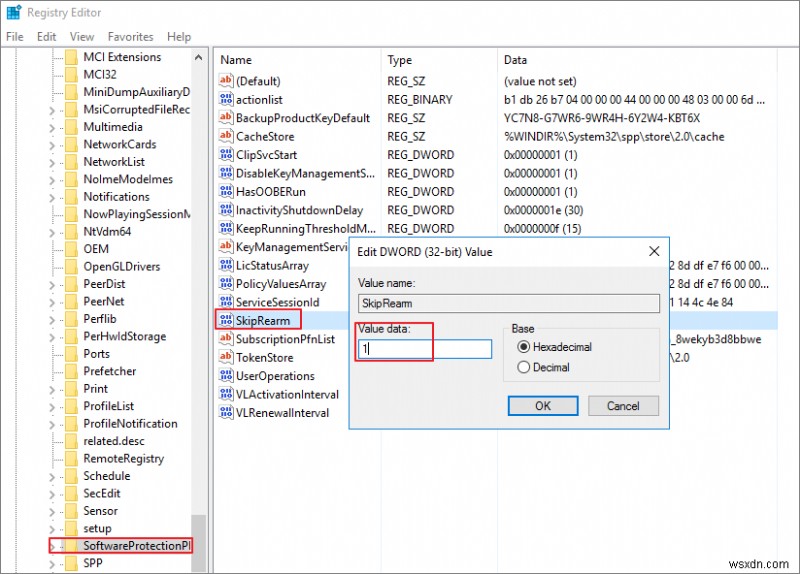Select the SPP key in tree
The image size is (800, 574).
tap(93, 563)
